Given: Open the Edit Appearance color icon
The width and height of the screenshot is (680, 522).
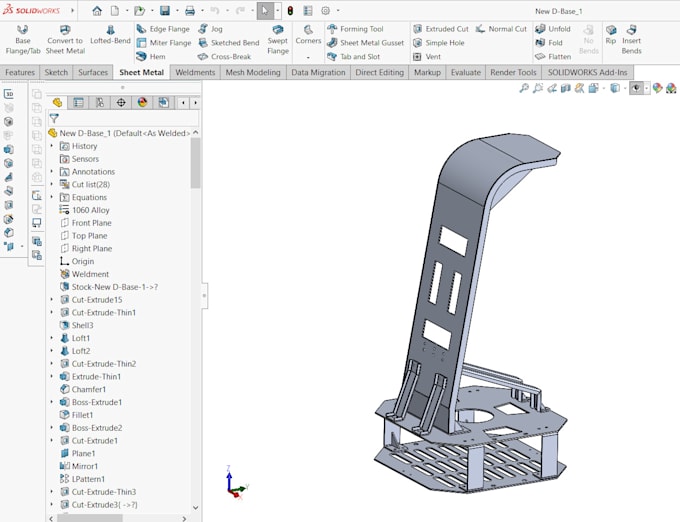Looking at the screenshot, I should (657, 88).
